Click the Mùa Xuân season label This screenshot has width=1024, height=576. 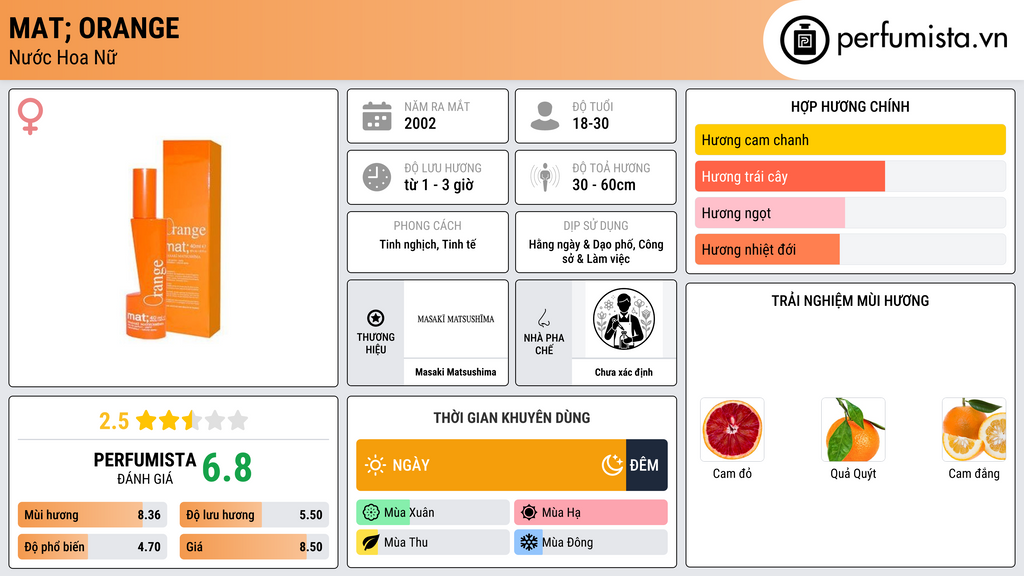tap(409, 513)
